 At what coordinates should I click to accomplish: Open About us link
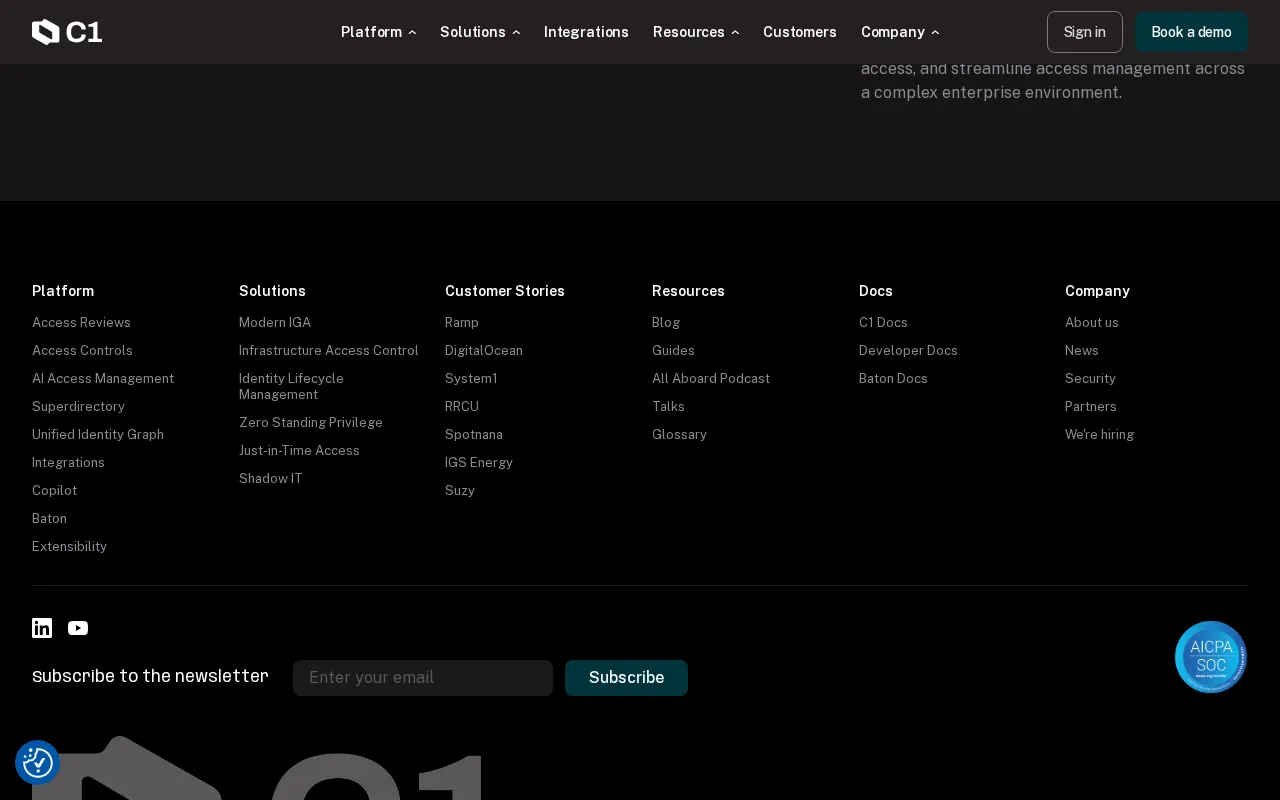1092,322
